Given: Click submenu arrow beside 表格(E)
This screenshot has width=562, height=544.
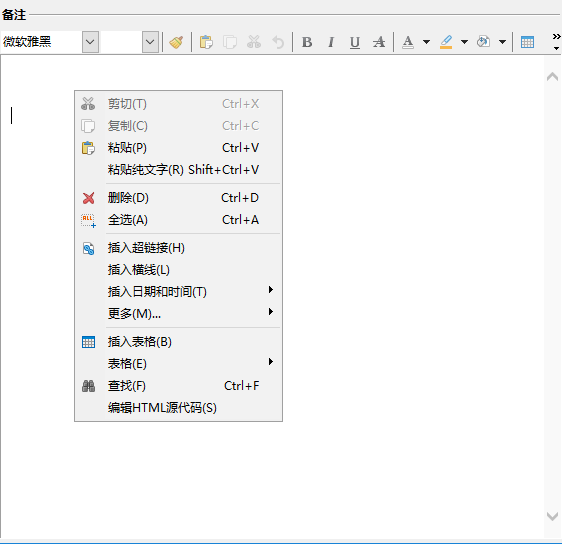Looking at the screenshot, I should point(271,362).
